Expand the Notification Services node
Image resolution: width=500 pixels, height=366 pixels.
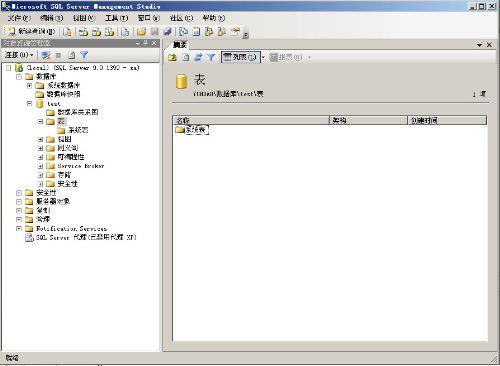tap(19, 228)
